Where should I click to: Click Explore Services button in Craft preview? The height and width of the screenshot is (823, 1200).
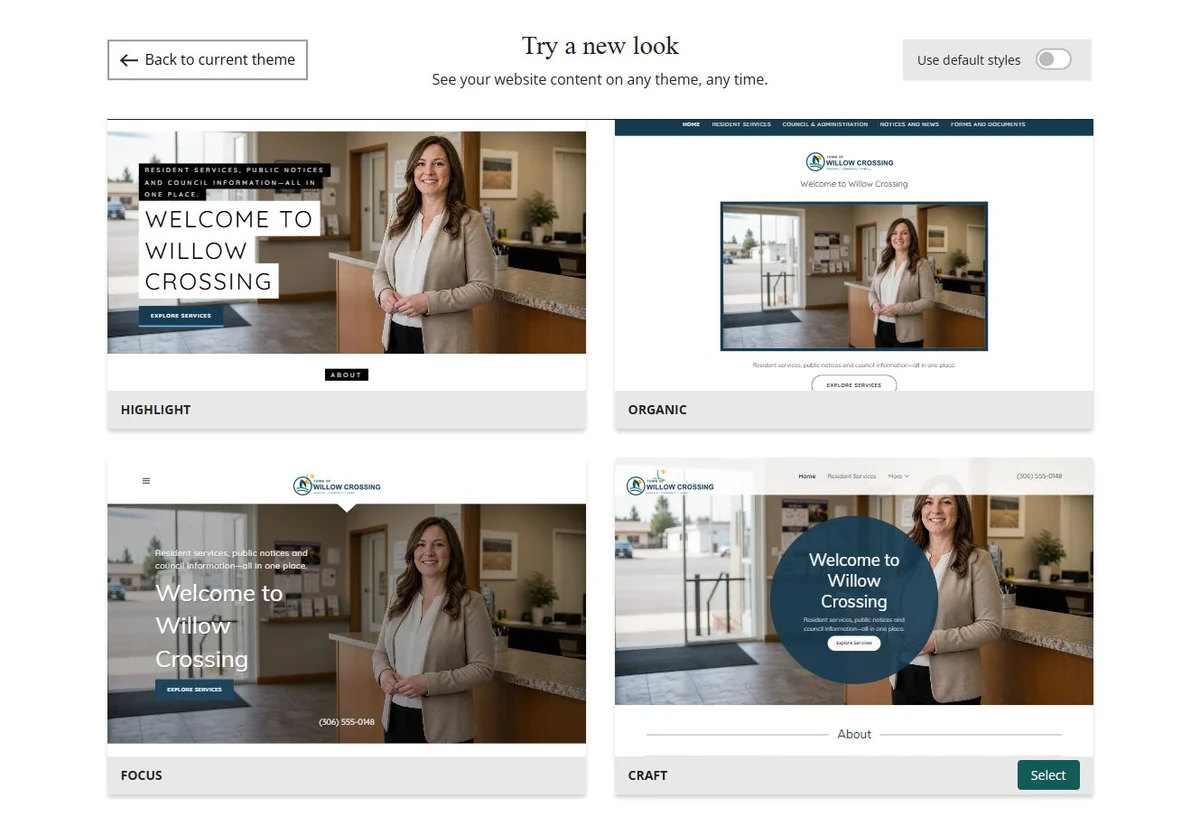click(854, 643)
